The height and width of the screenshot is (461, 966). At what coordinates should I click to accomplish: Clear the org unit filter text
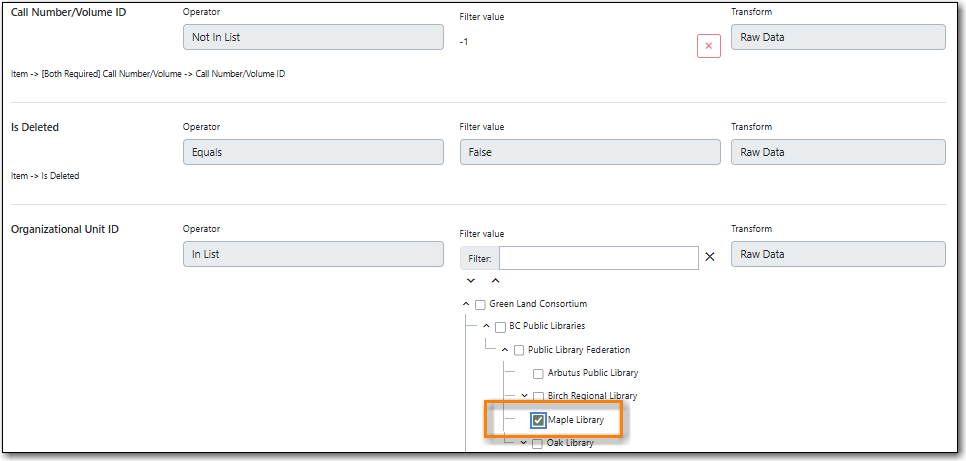[710, 257]
